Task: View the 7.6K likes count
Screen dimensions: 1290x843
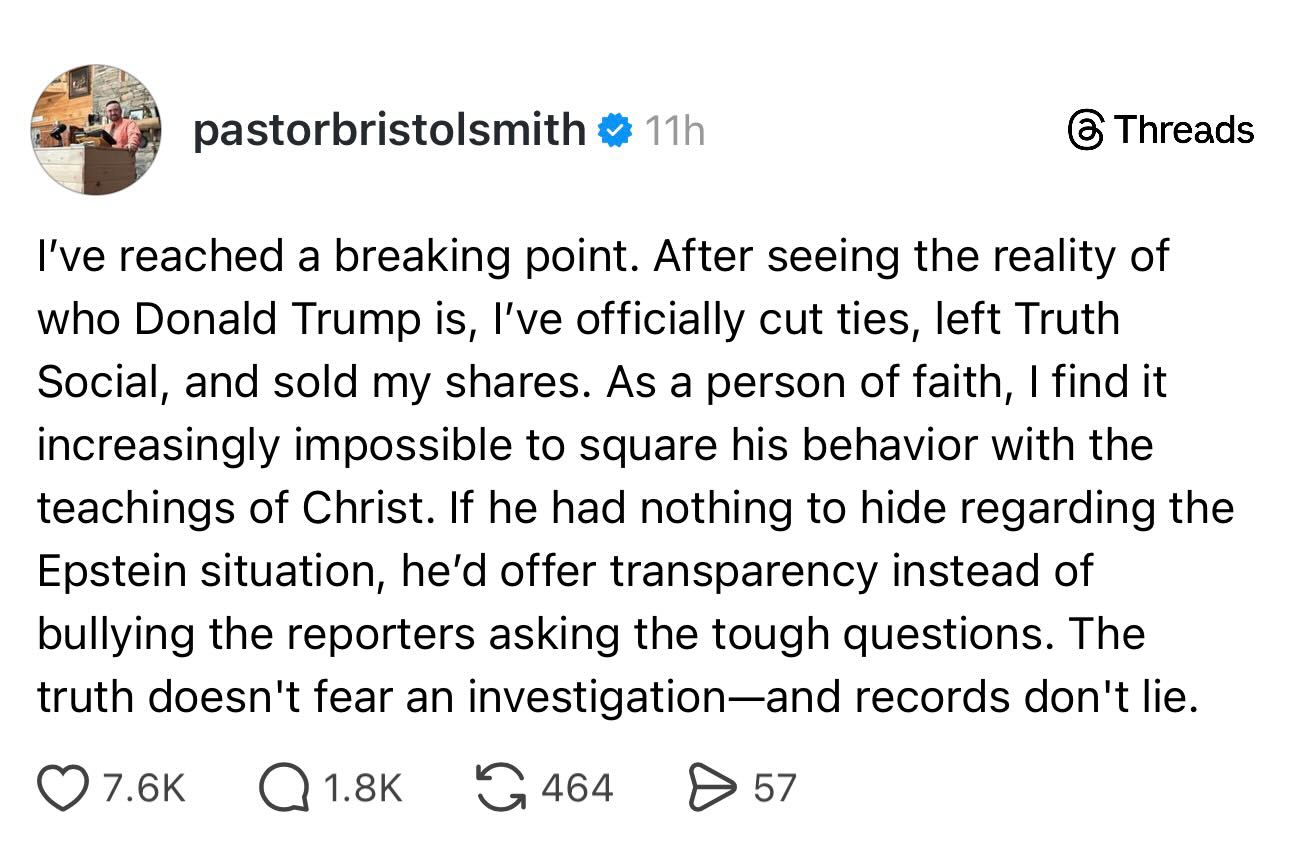Action: tap(145, 788)
